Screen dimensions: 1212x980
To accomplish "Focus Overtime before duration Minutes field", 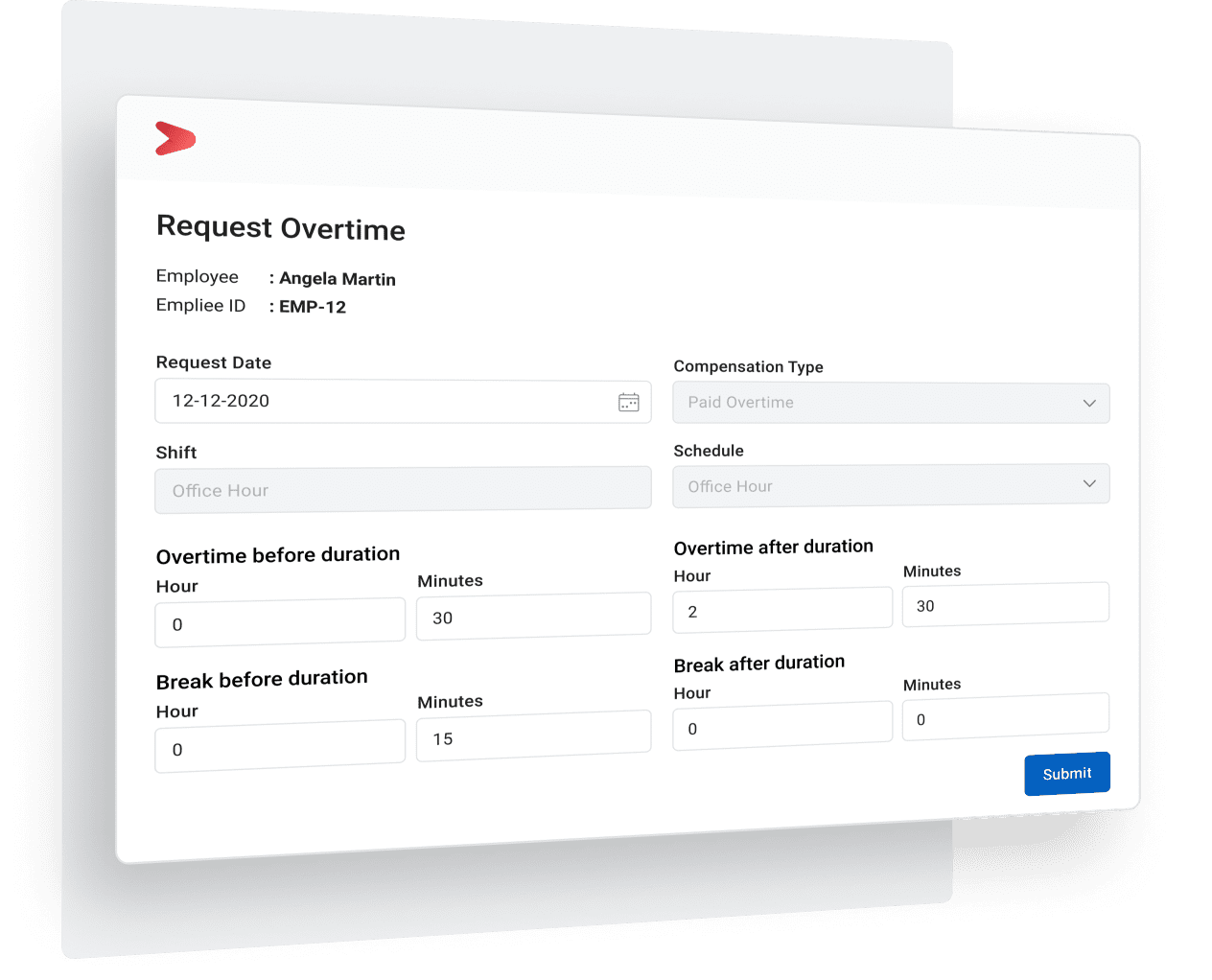I will (x=533, y=617).
